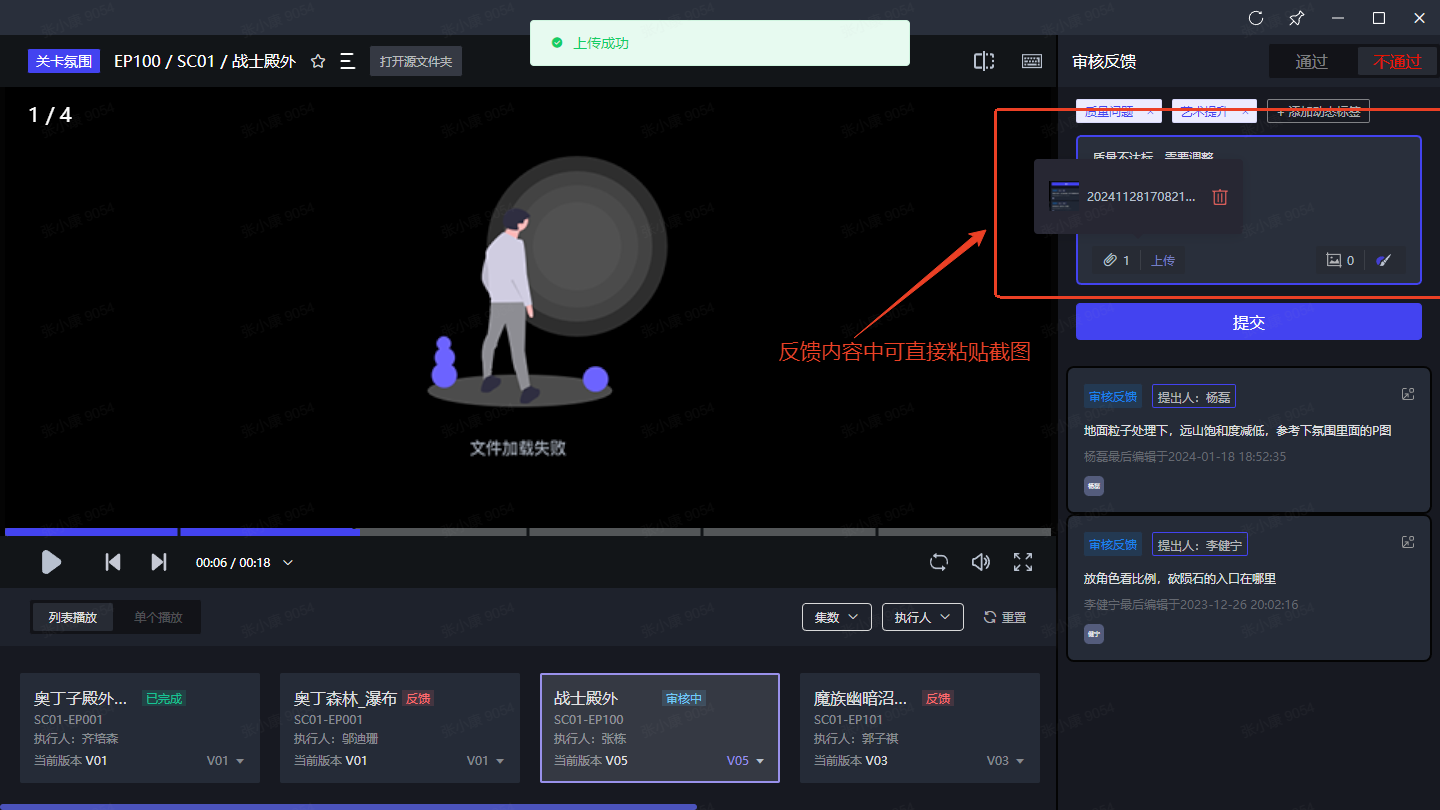The image size is (1440, 810).
Task: Open the keyboard shortcuts icon
Action: tap(1032, 62)
